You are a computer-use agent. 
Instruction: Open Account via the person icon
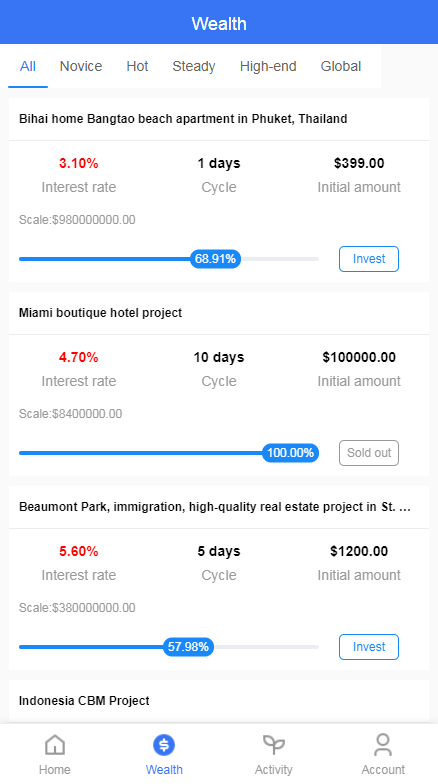pyautogui.click(x=383, y=744)
